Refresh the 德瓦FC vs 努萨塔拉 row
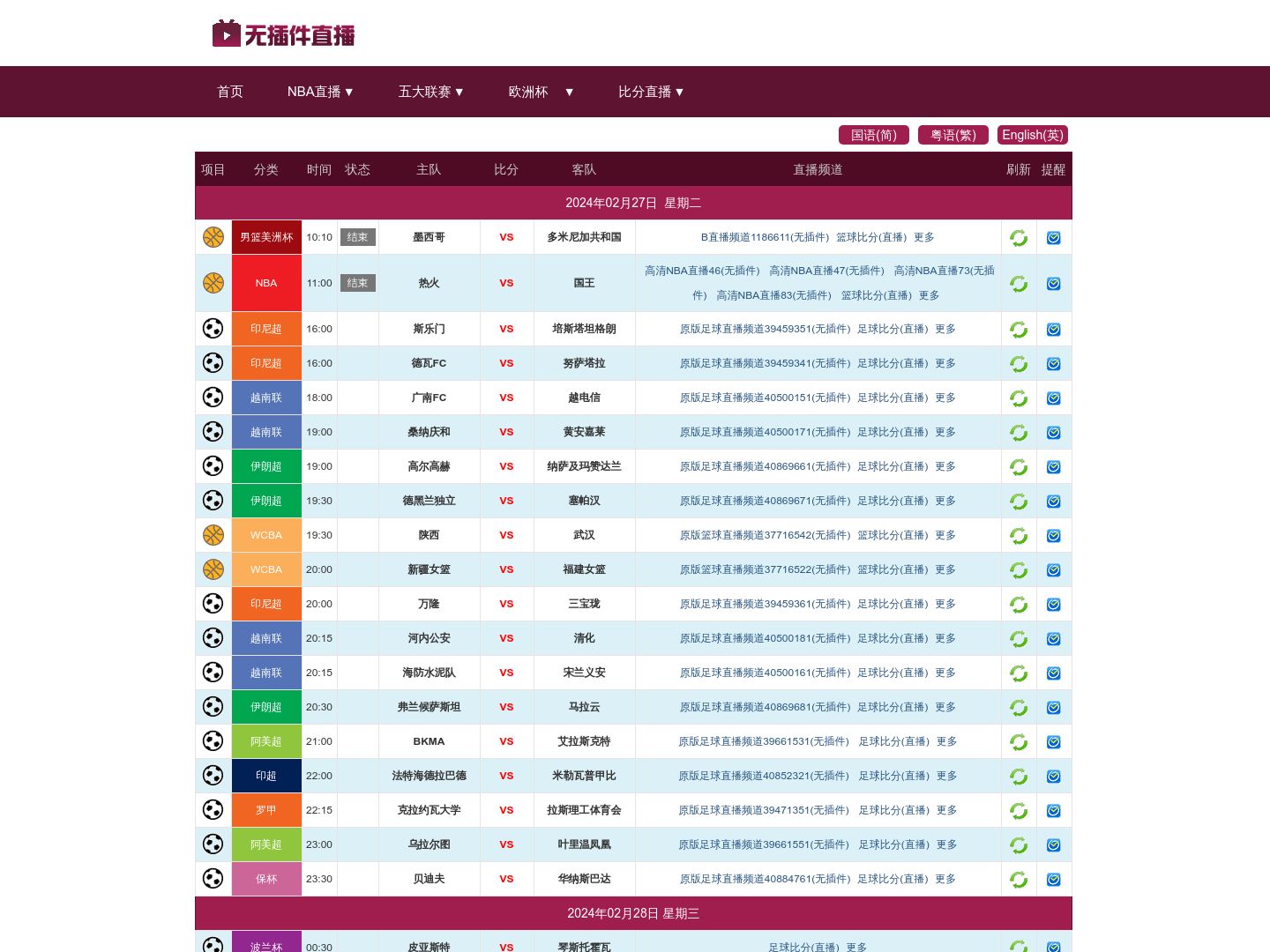1270x952 pixels. click(1019, 364)
